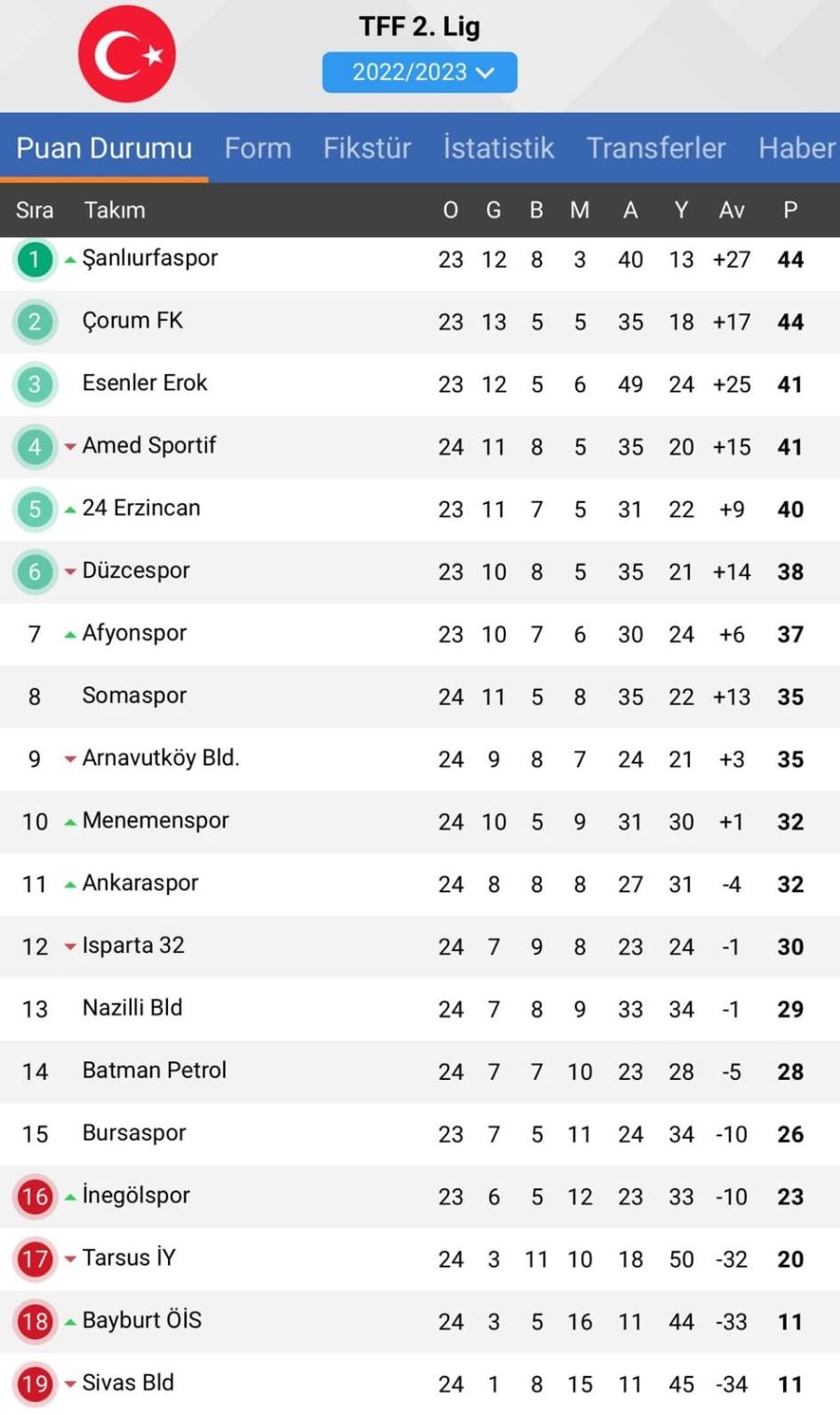840x1415 pixels.
Task: Open the Fikstür tab
Action: click(367, 147)
